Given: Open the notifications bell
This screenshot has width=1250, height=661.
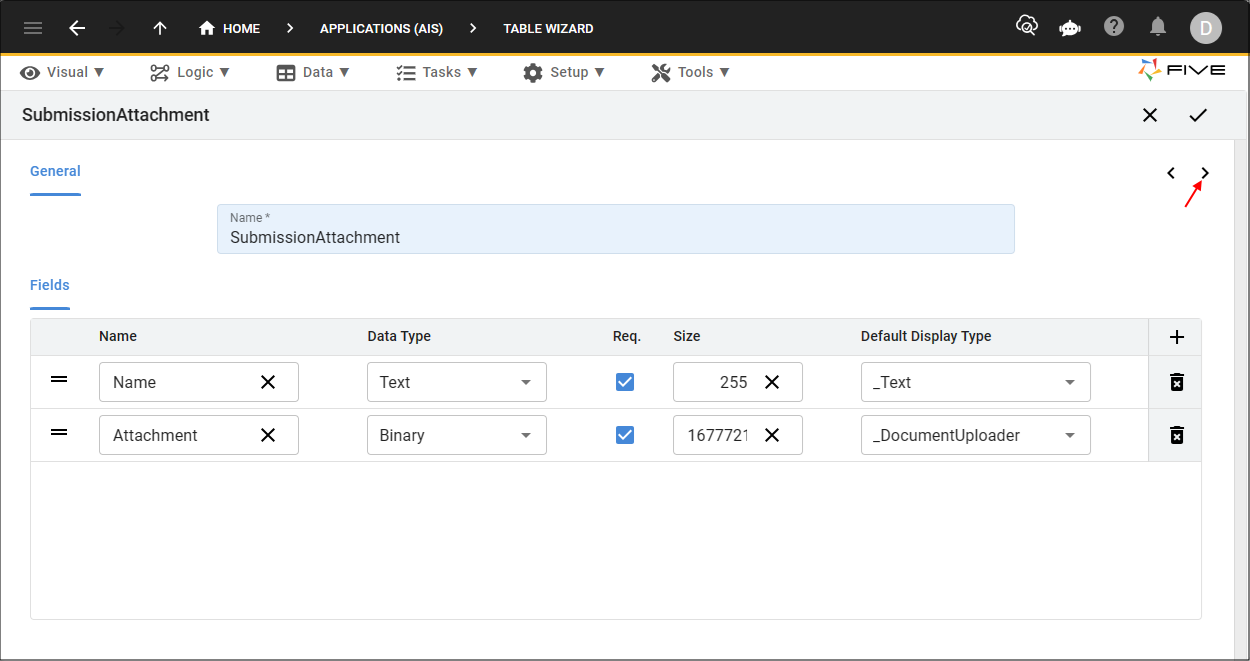Looking at the screenshot, I should click(1158, 27).
